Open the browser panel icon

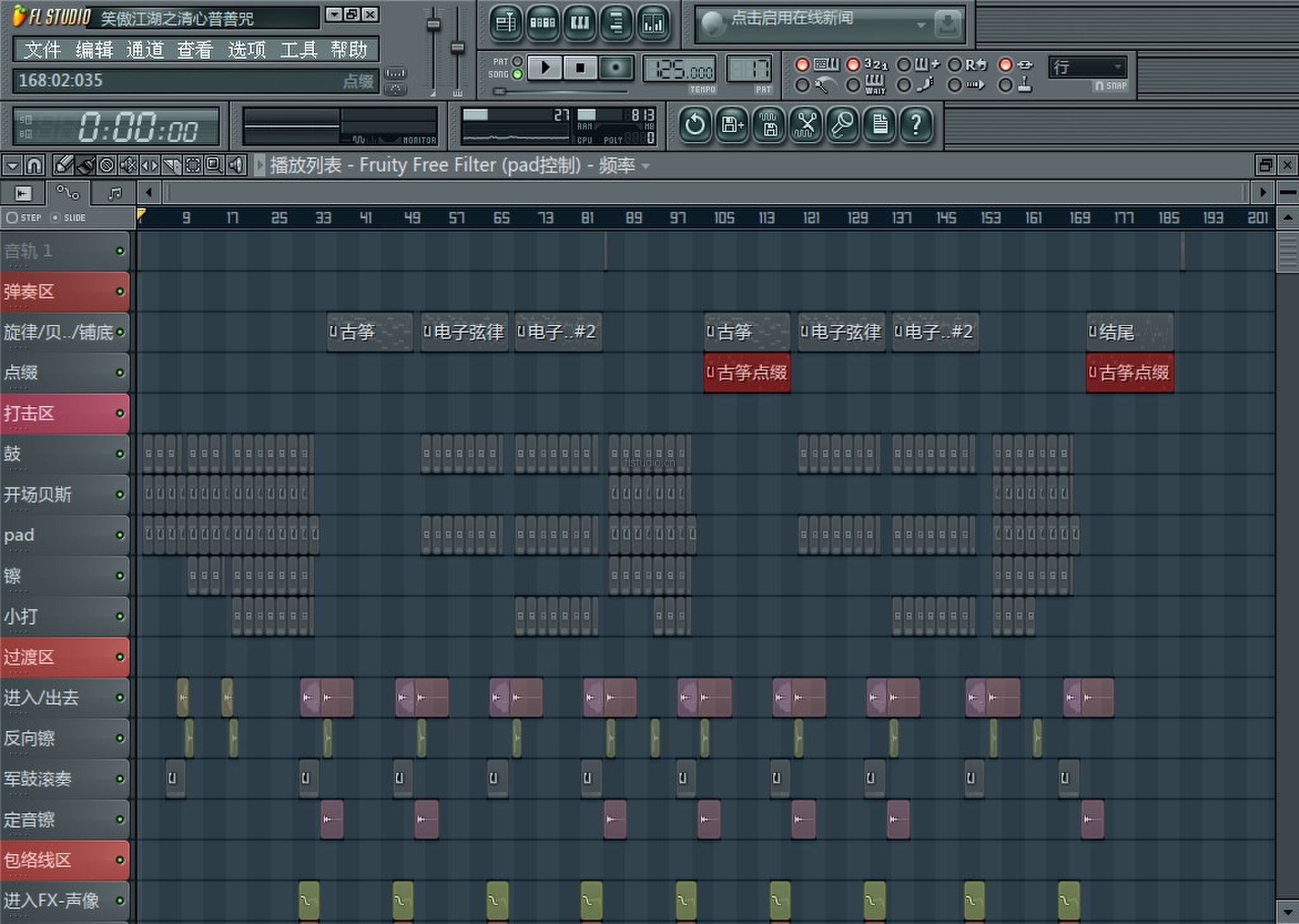(x=616, y=24)
